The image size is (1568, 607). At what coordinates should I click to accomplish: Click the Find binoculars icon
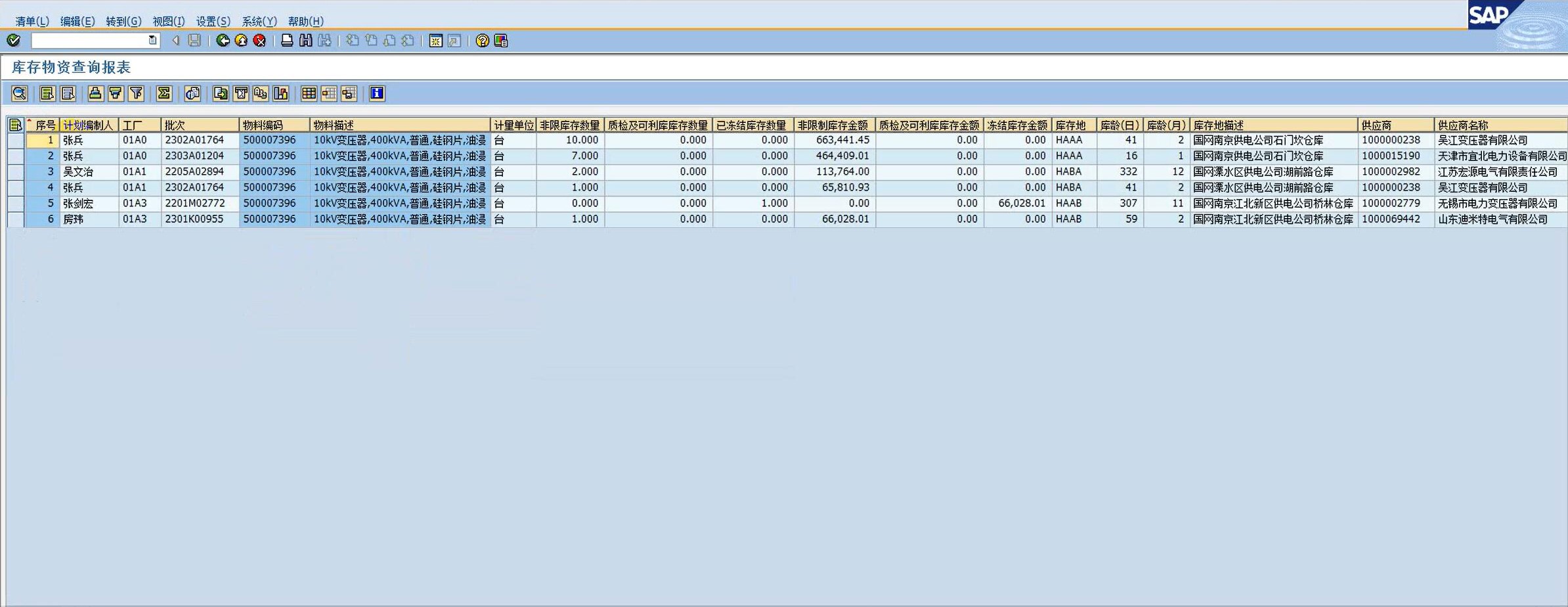305,41
